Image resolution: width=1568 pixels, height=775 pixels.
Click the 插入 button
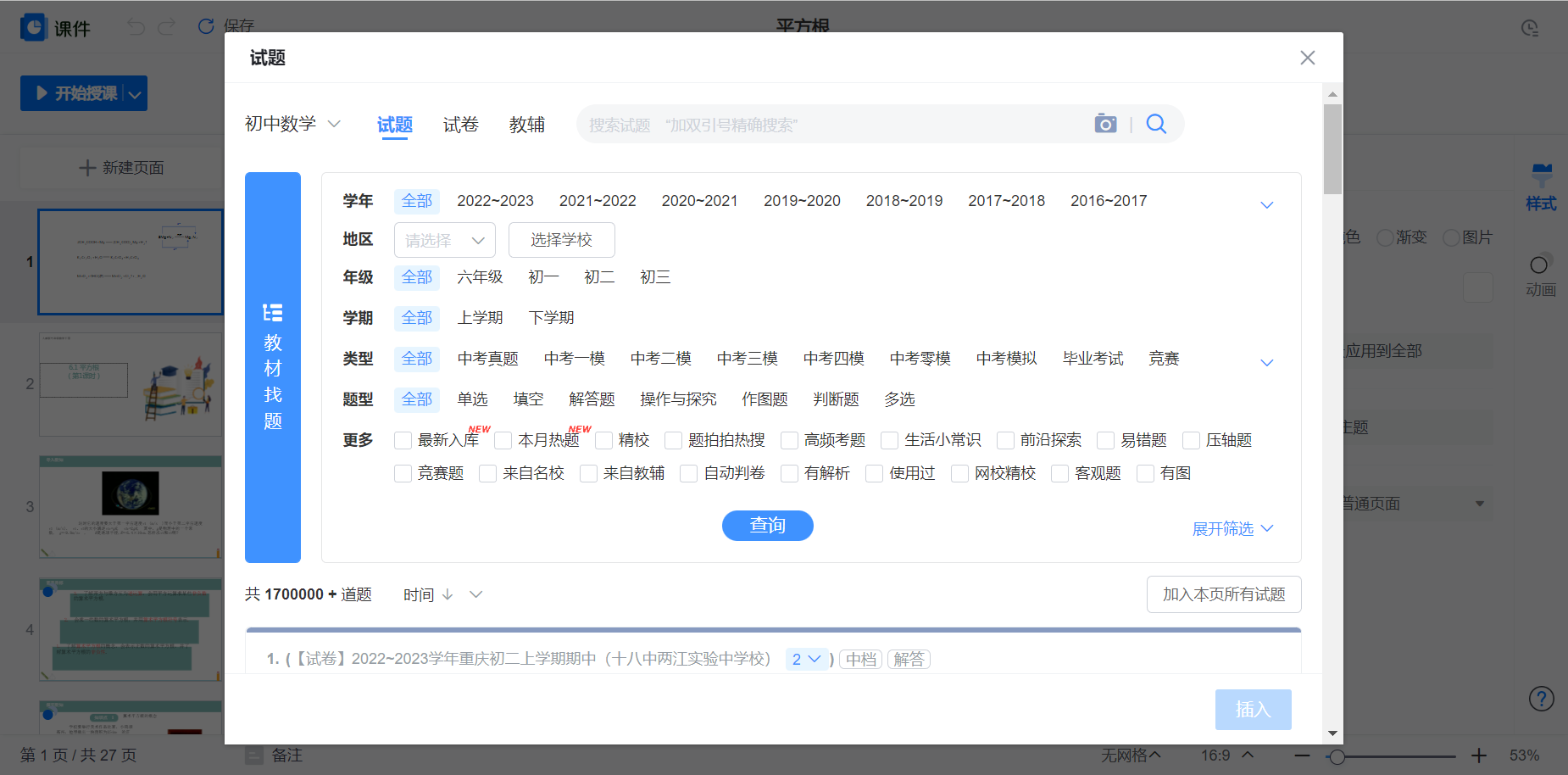[x=1254, y=710]
